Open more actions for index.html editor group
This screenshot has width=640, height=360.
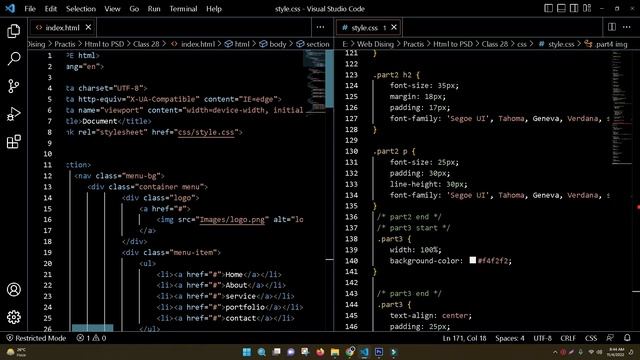point(320,27)
